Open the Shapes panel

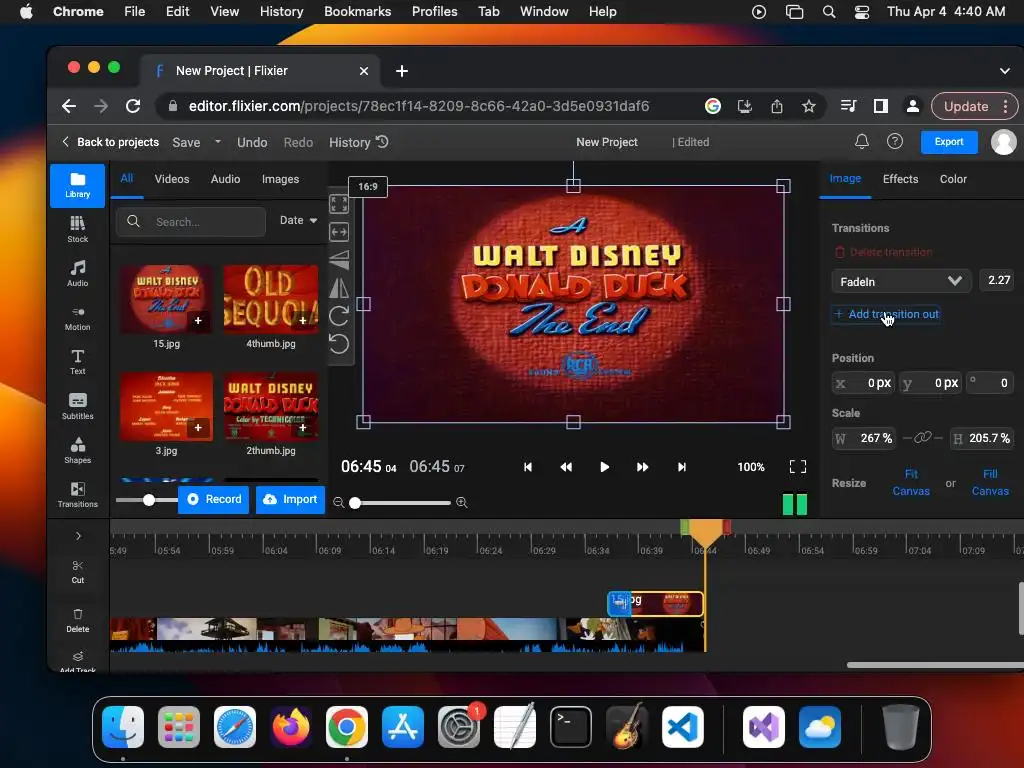pyautogui.click(x=77, y=451)
